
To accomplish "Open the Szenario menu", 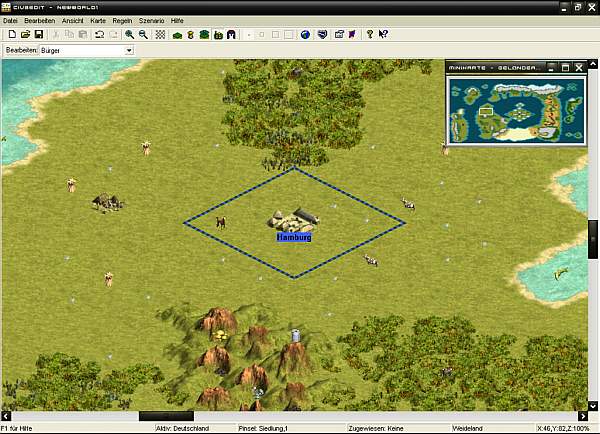I will (x=152, y=20).
